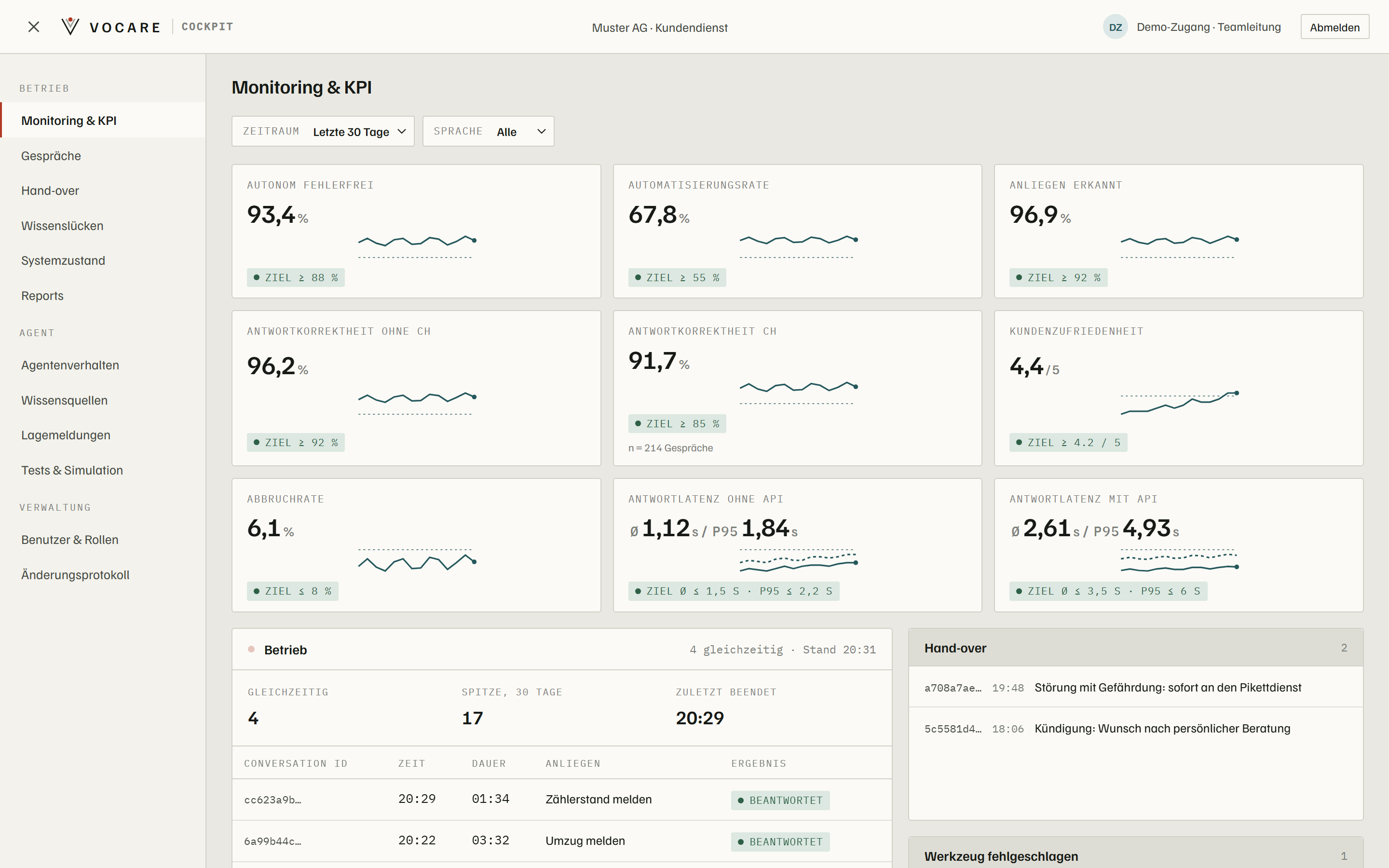Click the 'Ziel ≤ 8 %' badge
Viewport: 1389px width, 868px height.
click(x=293, y=591)
